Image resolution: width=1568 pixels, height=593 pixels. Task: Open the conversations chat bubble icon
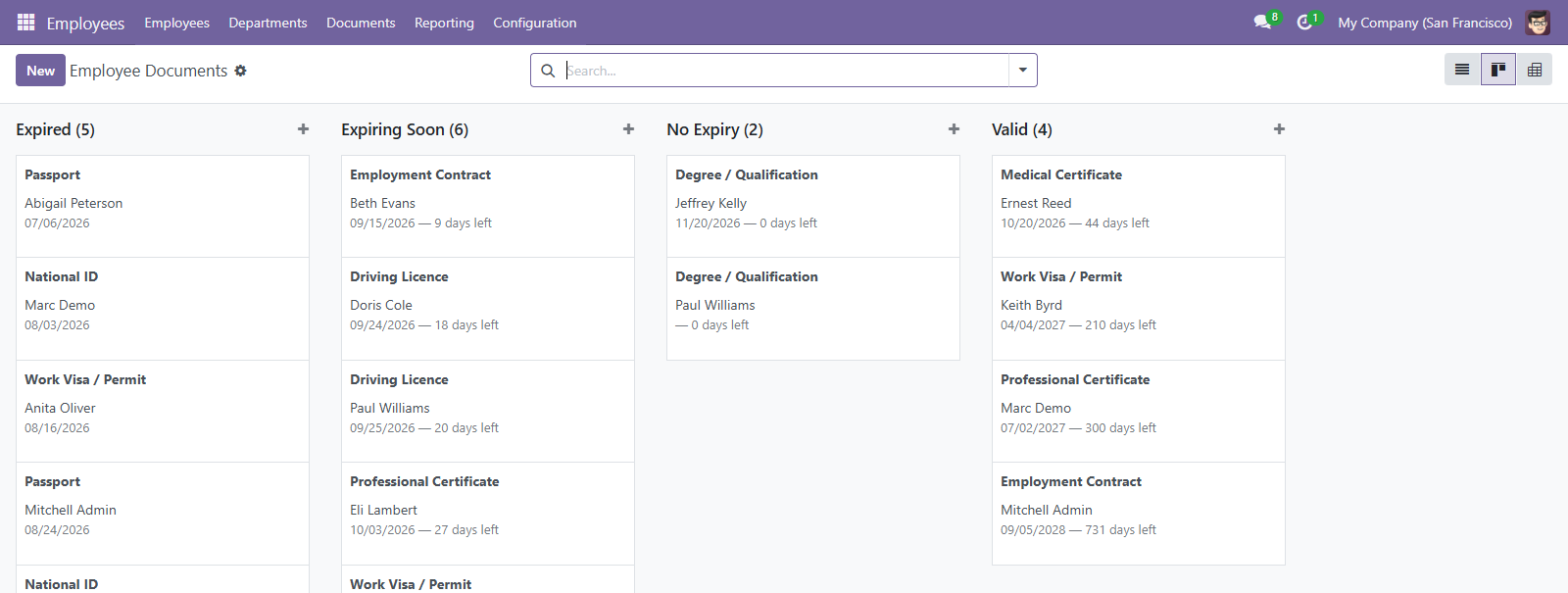click(1262, 23)
